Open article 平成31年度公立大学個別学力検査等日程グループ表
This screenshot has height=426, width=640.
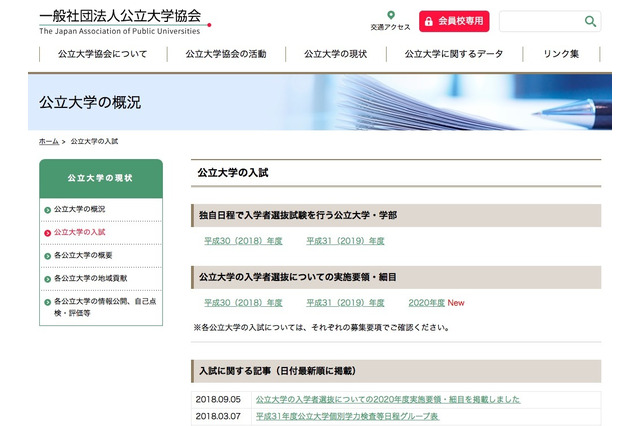pos(347,417)
